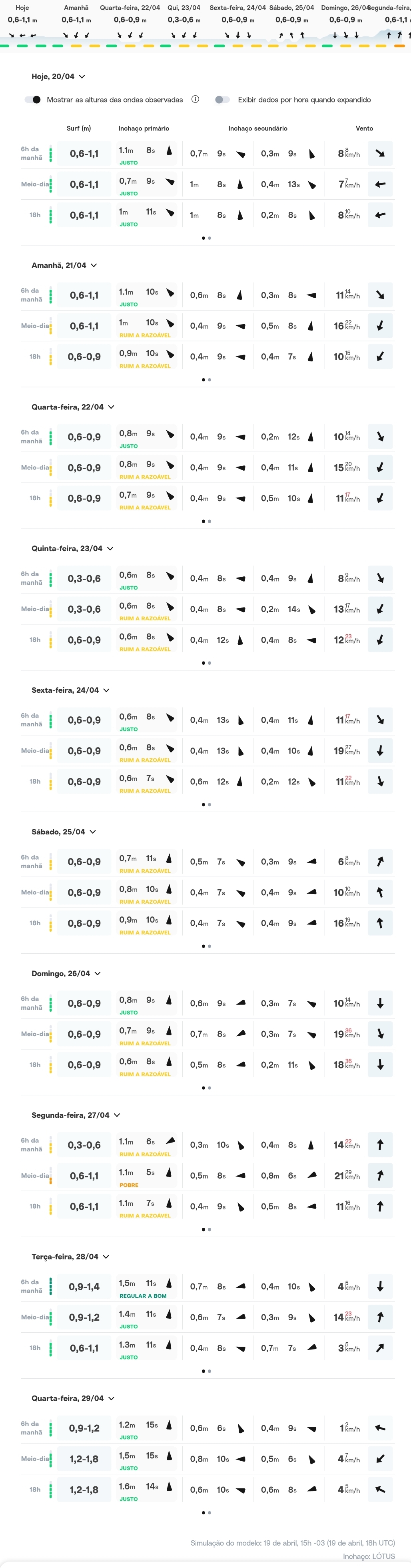Toggle the observed wave heights switch

(33, 100)
